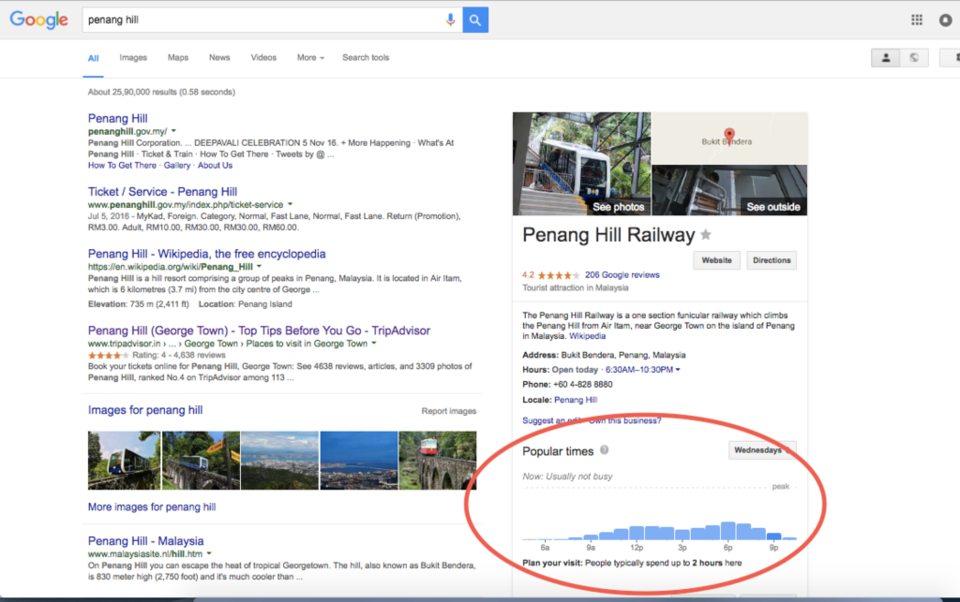The width and height of the screenshot is (960, 602).
Task: Switch to the globe results toggle
Action: pyautogui.click(x=914, y=58)
